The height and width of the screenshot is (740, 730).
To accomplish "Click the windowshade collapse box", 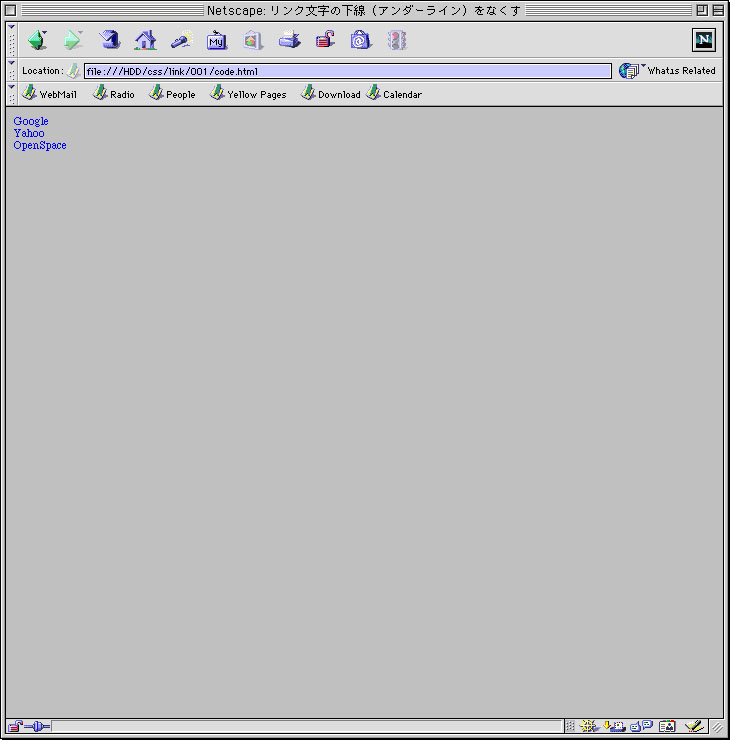I will pos(718,10).
